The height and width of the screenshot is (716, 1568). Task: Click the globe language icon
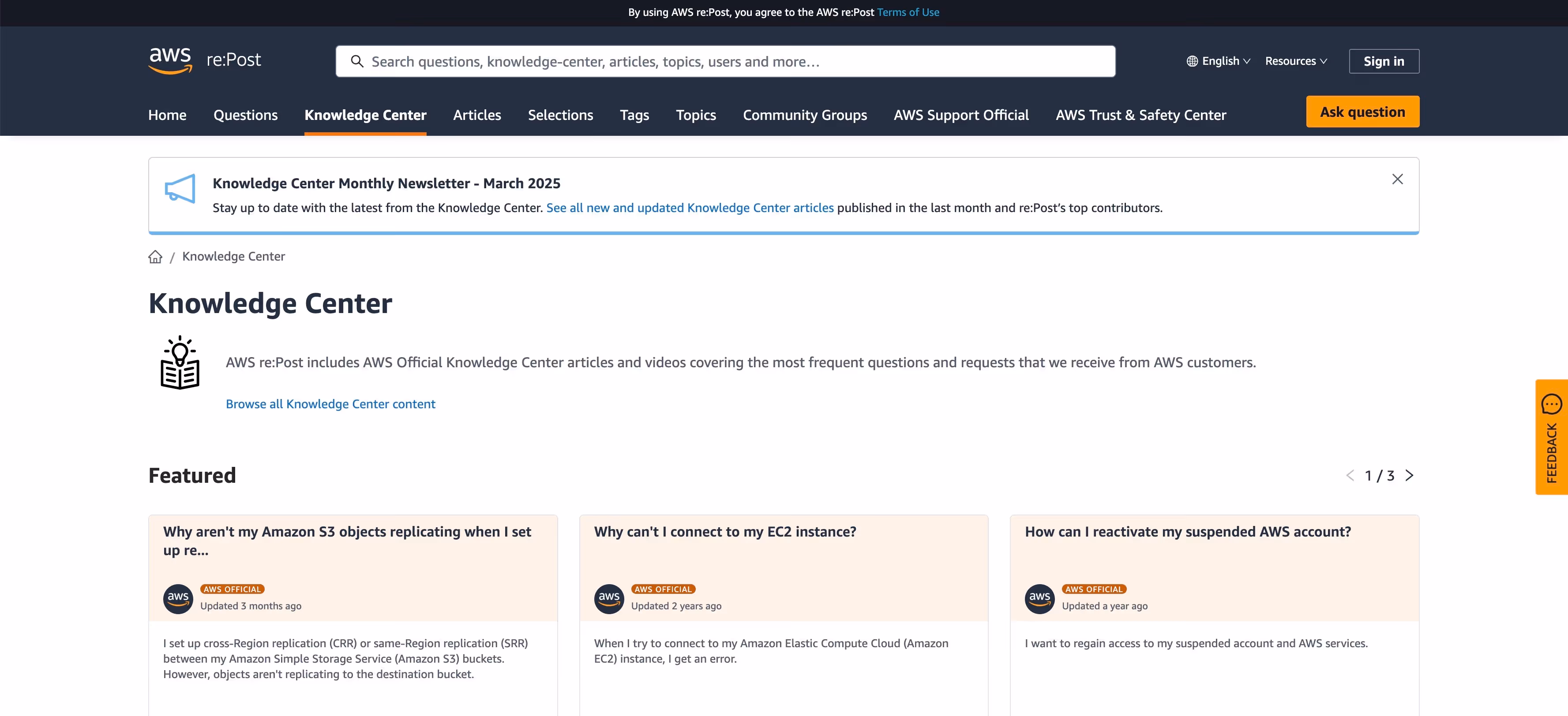[1192, 61]
